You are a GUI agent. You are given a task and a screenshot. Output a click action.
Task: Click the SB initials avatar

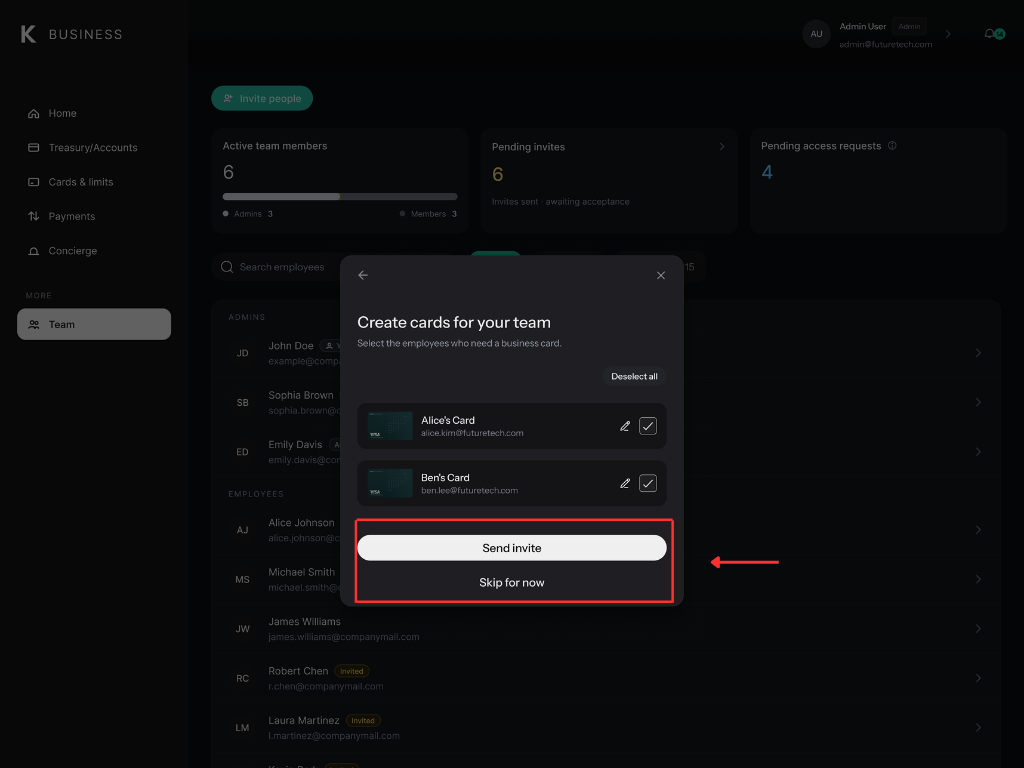(243, 403)
